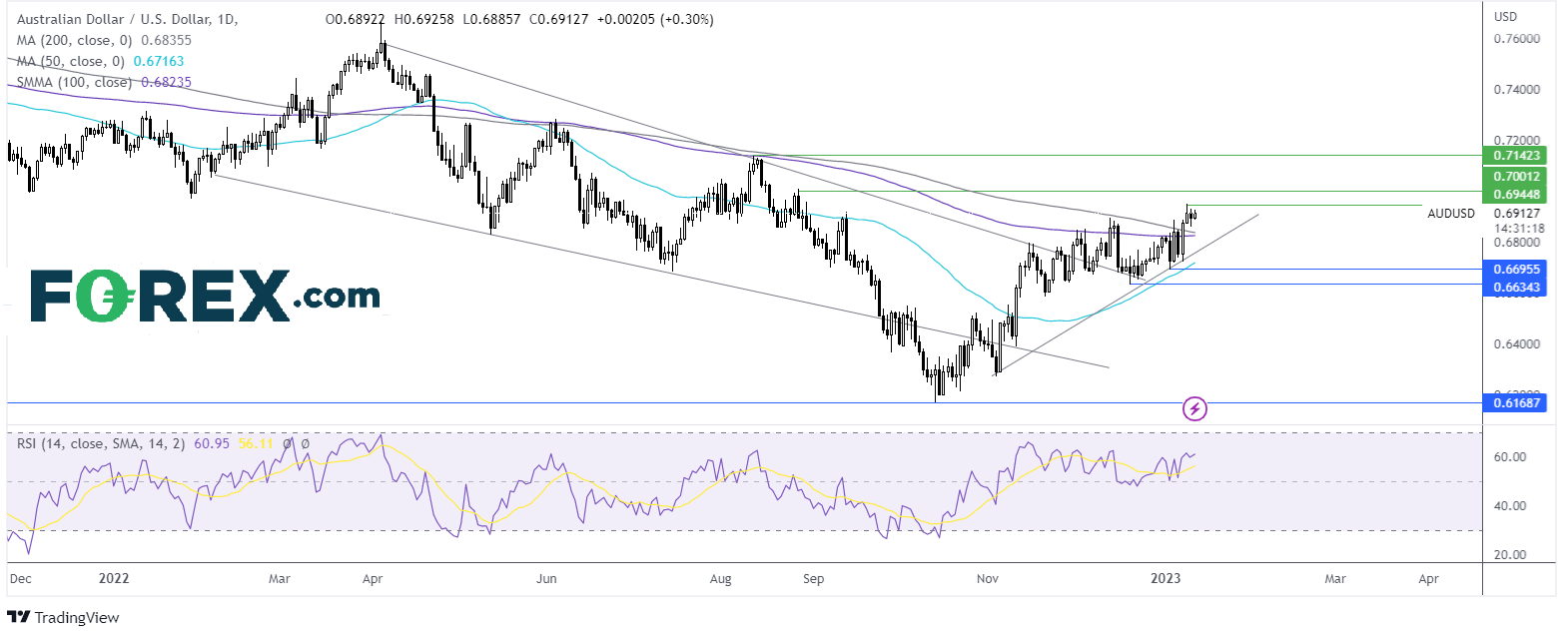
Task: Click the RSI 60.00 axis label
Action: pos(1509,457)
